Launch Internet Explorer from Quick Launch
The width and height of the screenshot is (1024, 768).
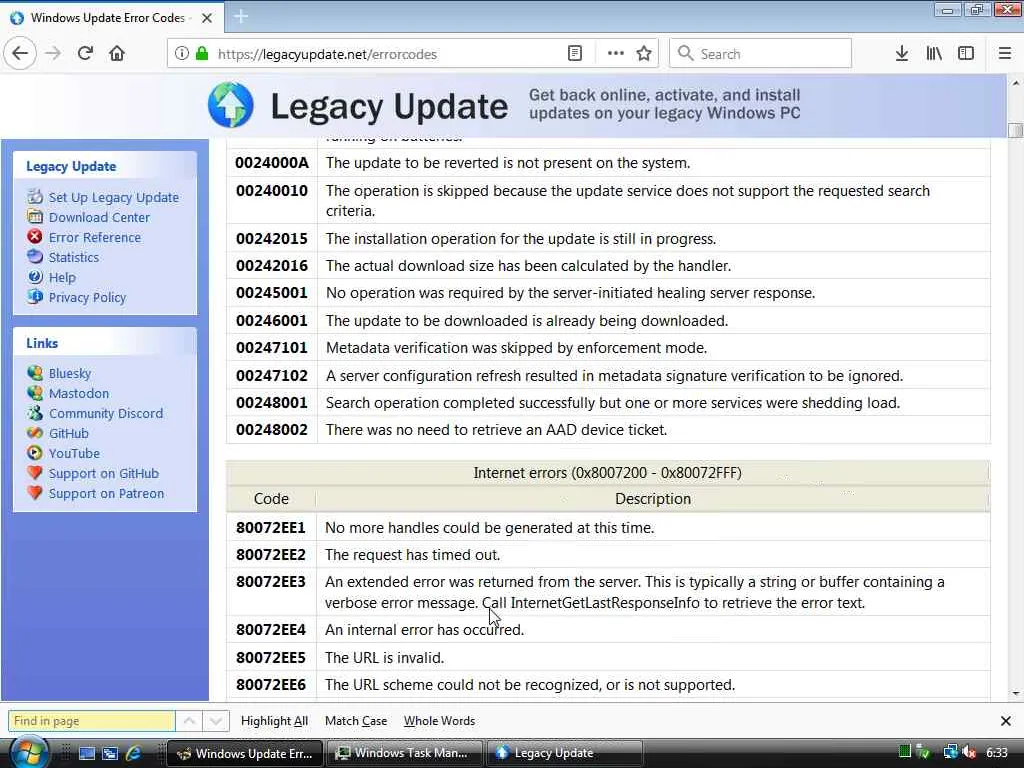[x=134, y=753]
